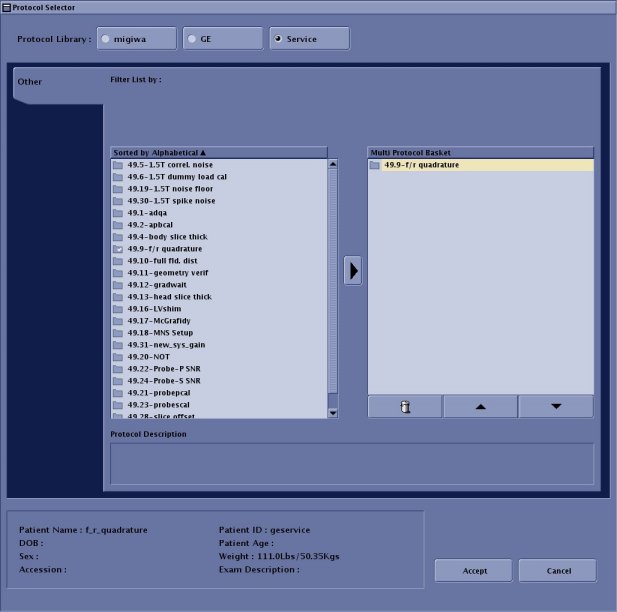Click scrollbar up arrow in protocol list
The image size is (617, 612).
334,164
